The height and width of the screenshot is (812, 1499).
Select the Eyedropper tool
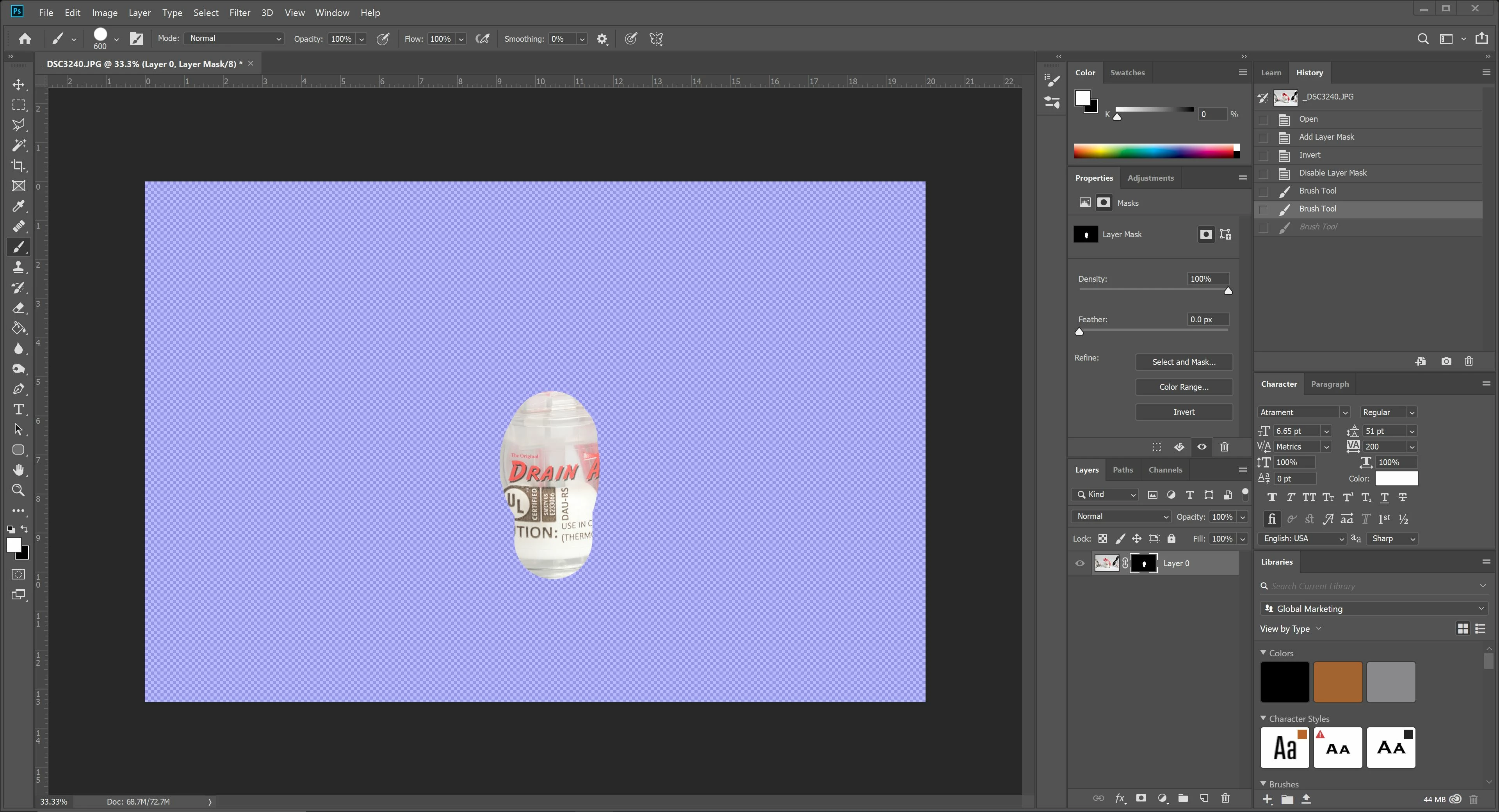coord(19,206)
